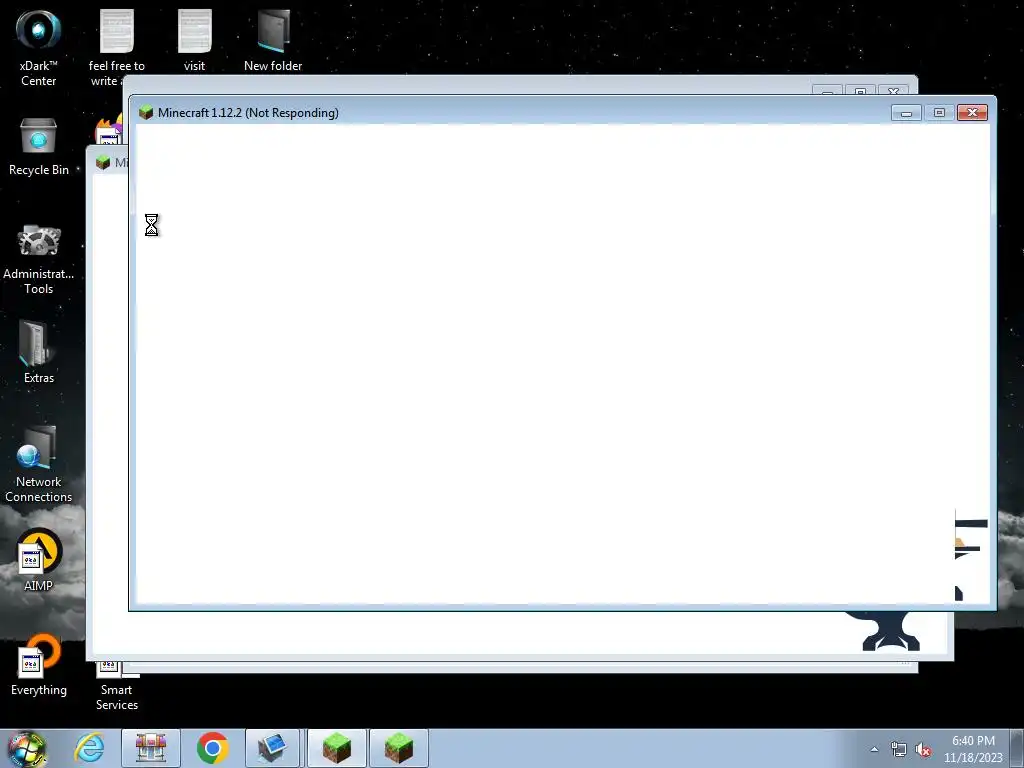Switch to the first Minecraft taskbar button
The height and width of the screenshot is (768, 1024).
pyautogui.click(x=336, y=748)
